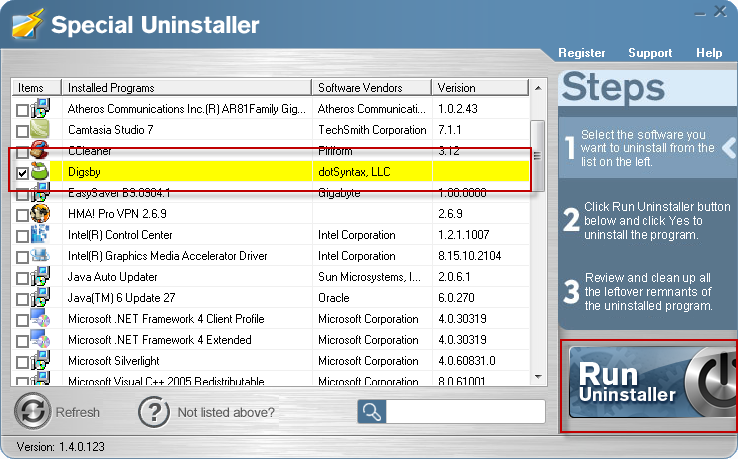Screen dimensions: 738x459
Task: Check the Java Auto Updater checkbox
Action: point(22,278)
